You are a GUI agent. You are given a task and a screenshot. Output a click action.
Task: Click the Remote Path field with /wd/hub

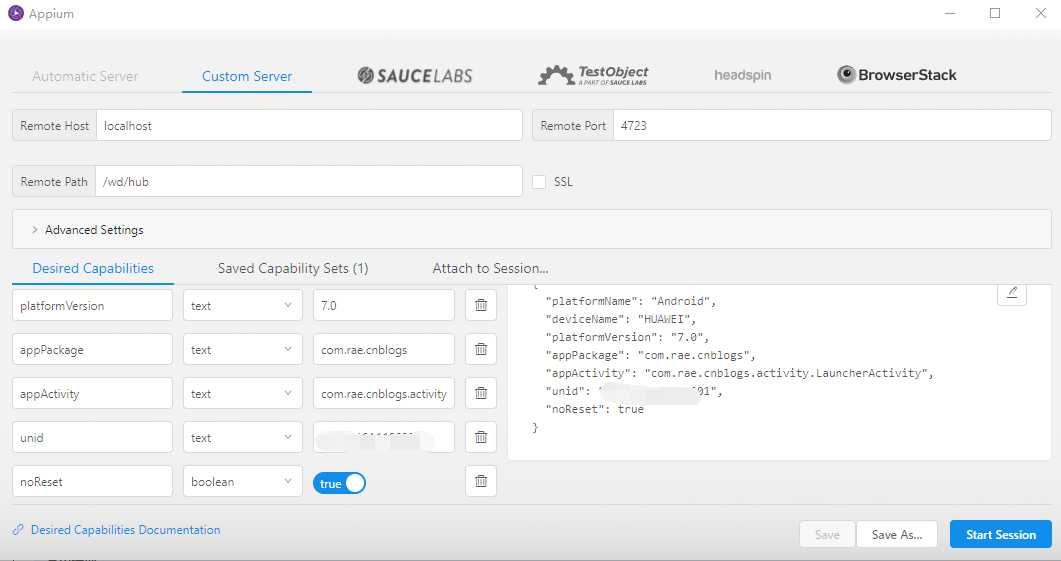(x=309, y=181)
